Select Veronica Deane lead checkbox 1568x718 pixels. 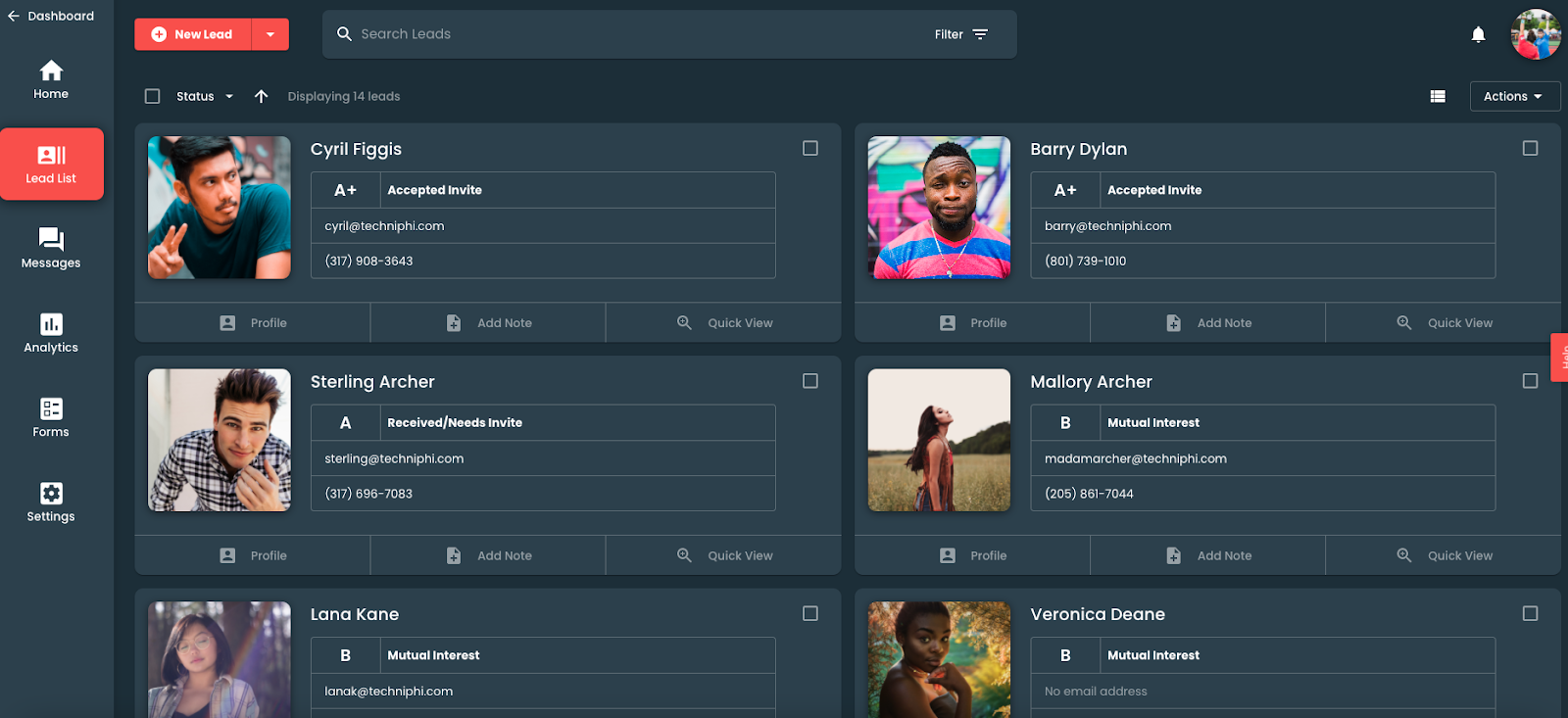[x=1530, y=613]
